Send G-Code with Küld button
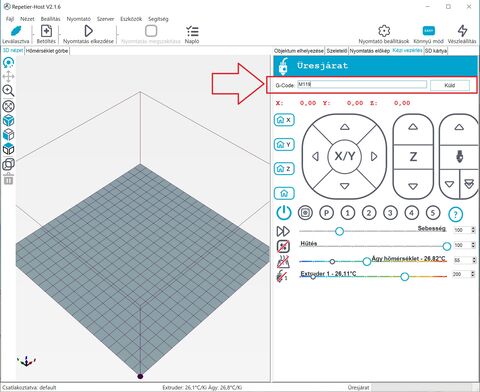 pos(450,85)
